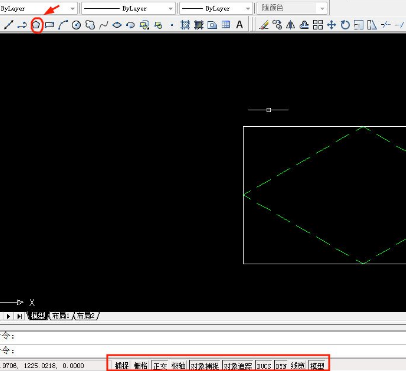
Task: Click last-tab arrow in layout tab bar
Action: [20, 316]
